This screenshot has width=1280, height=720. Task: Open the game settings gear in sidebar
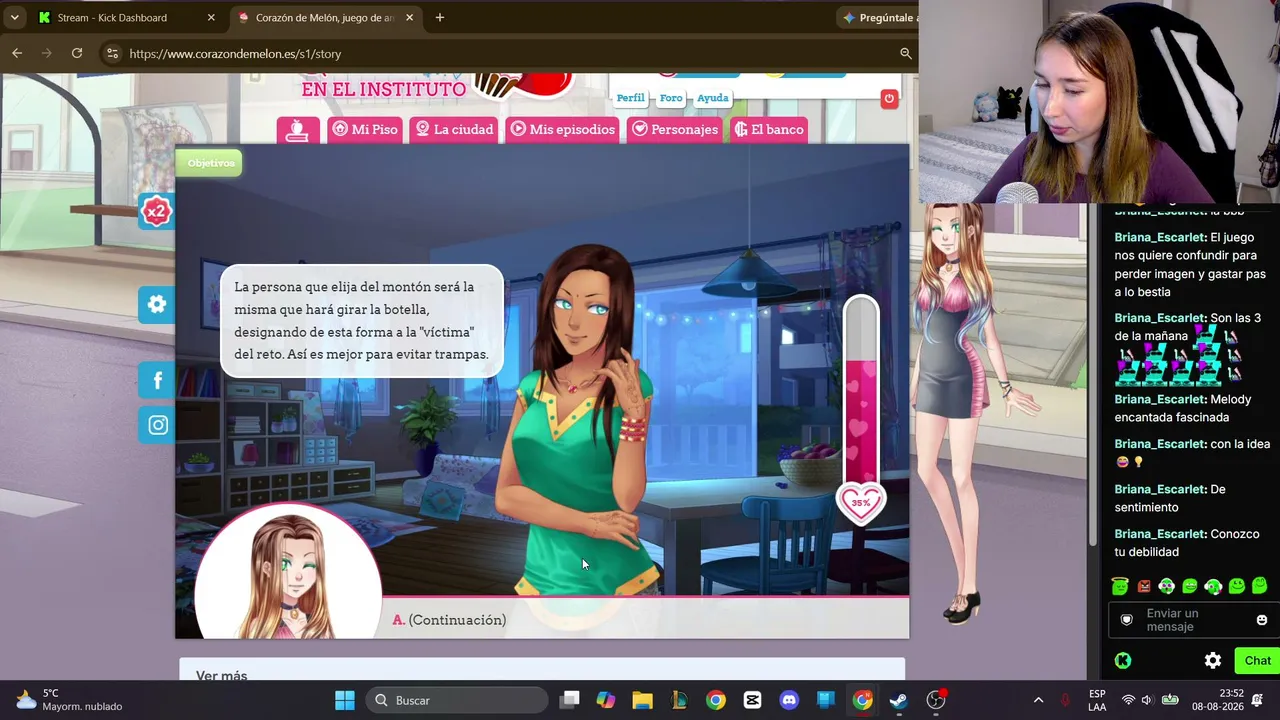click(x=157, y=305)
